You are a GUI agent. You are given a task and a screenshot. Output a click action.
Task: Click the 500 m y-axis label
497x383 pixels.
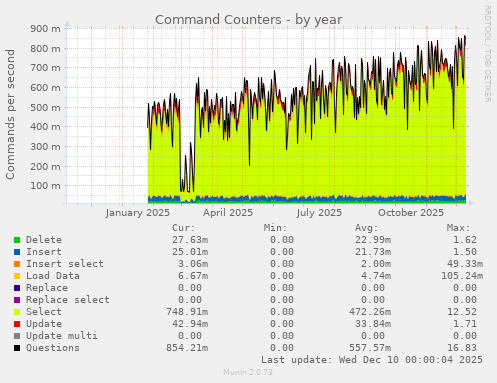(46, 107)
